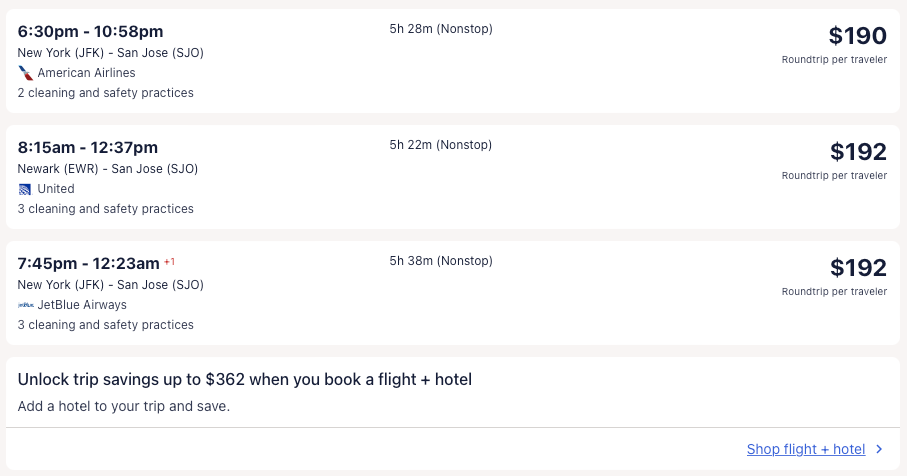Click the $190 roundtrip price
The height and width of the screenshot is (476, 907).
pyautogui.click(x=857, y=37)
